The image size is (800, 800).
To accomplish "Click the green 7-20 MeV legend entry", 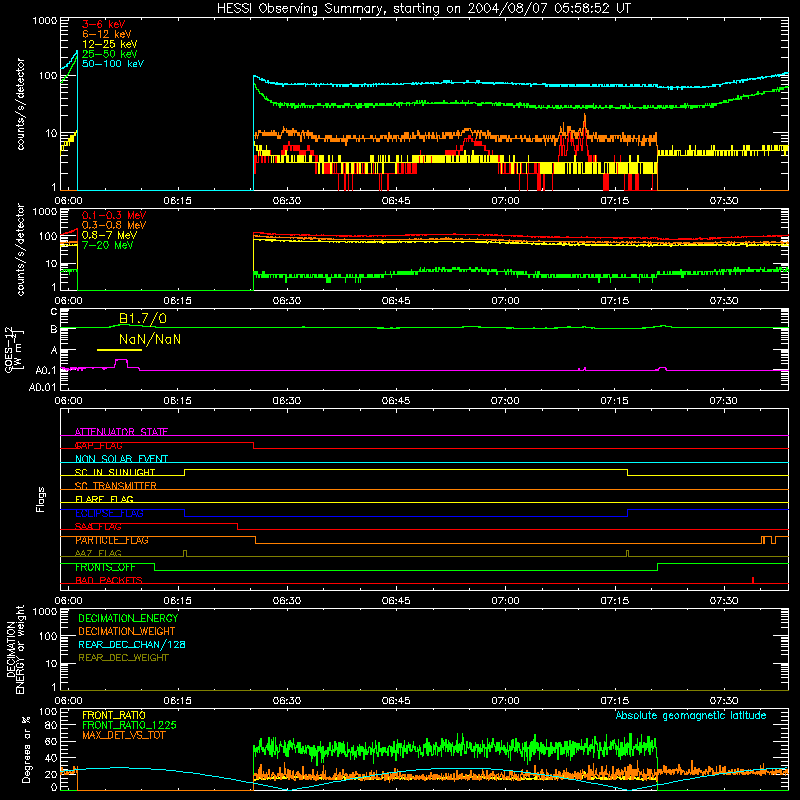I will (108, 245).
